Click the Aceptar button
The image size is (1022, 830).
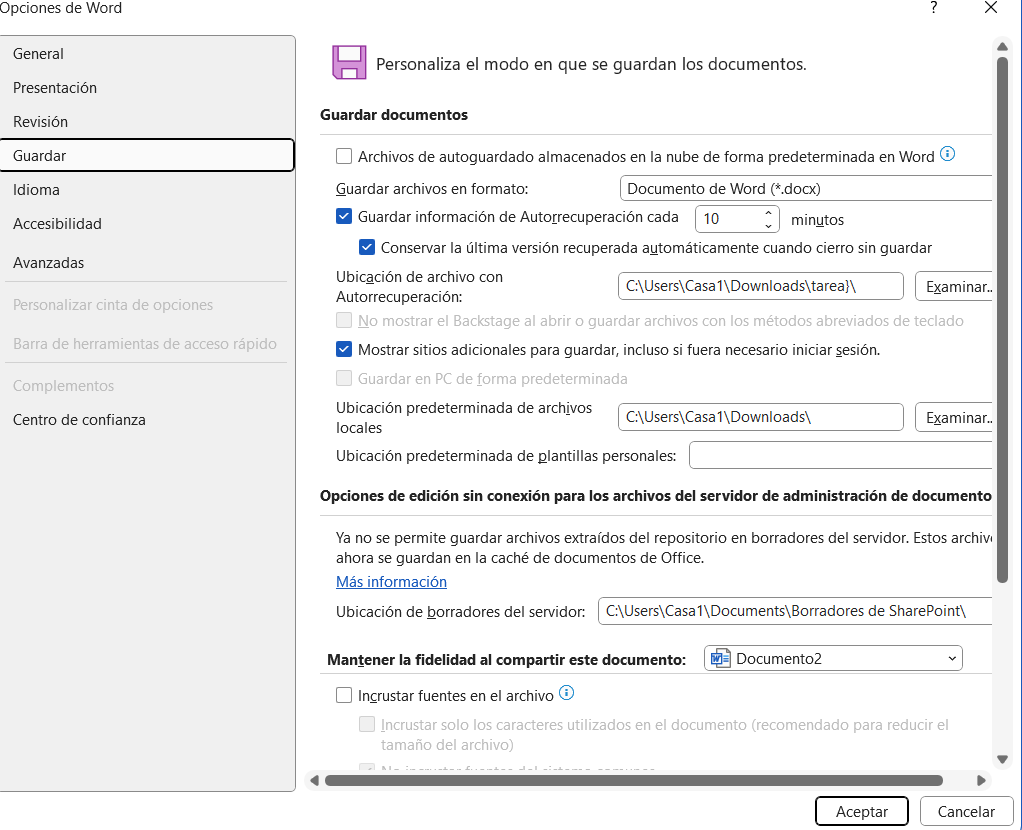point(862,811)
